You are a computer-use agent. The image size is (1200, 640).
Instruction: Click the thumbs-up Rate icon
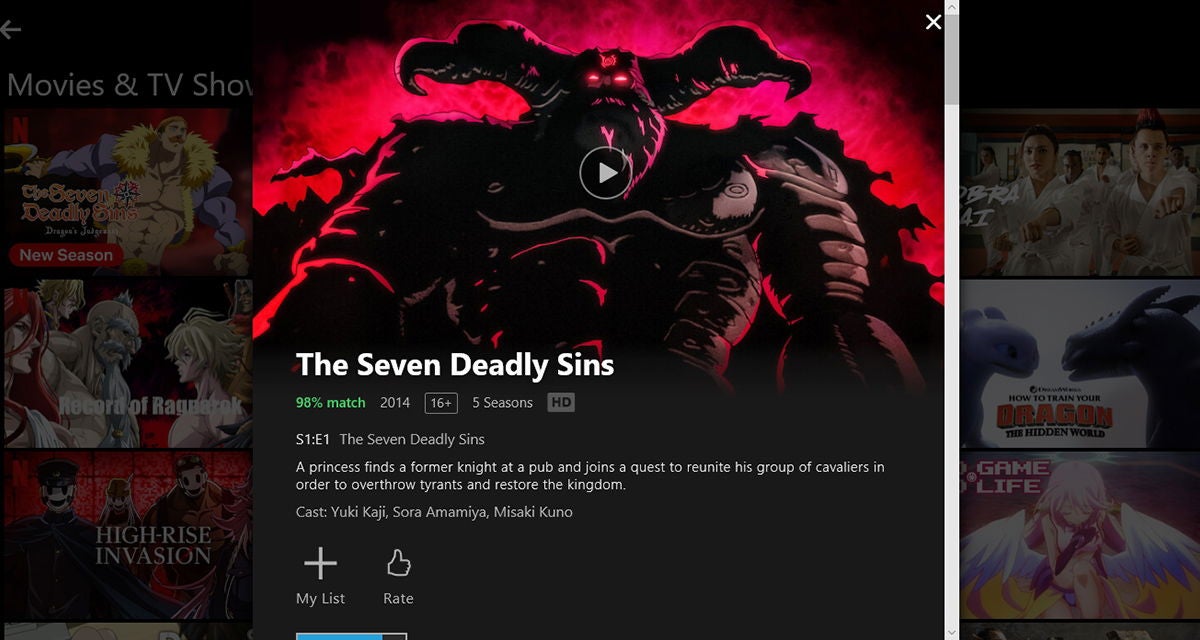pos(398,564)
